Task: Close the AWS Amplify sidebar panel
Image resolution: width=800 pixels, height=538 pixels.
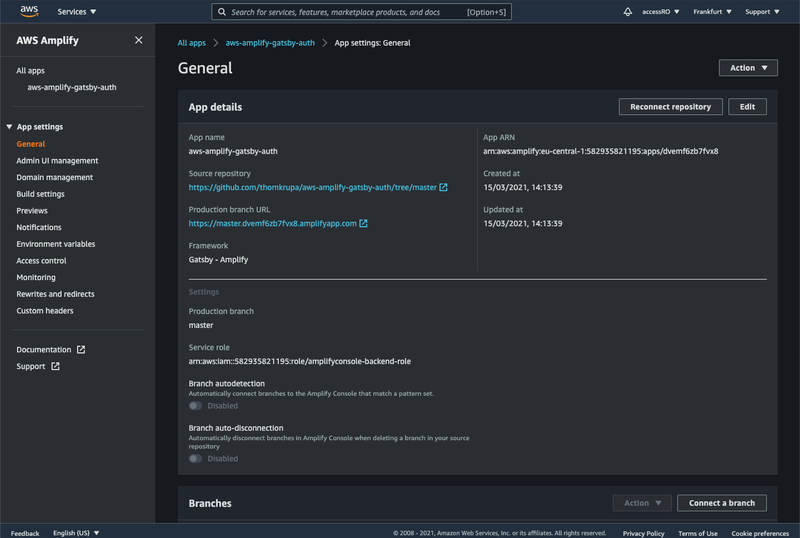Action: coord(138,40)
